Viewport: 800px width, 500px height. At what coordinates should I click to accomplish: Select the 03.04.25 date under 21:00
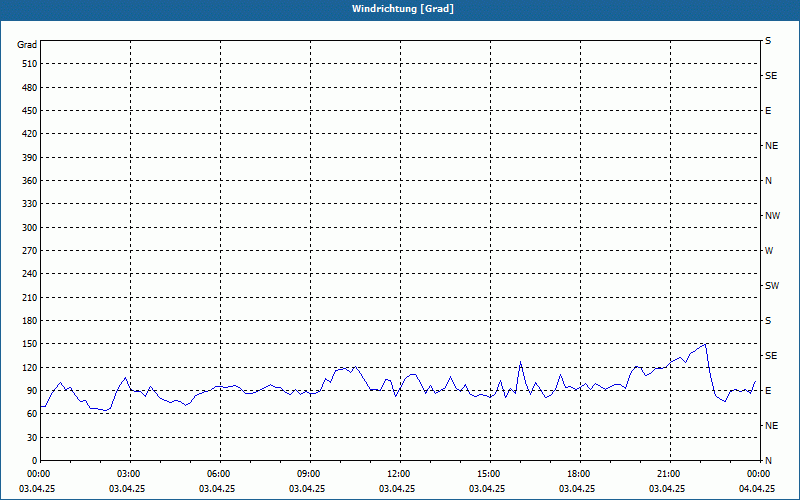point(666,488)
